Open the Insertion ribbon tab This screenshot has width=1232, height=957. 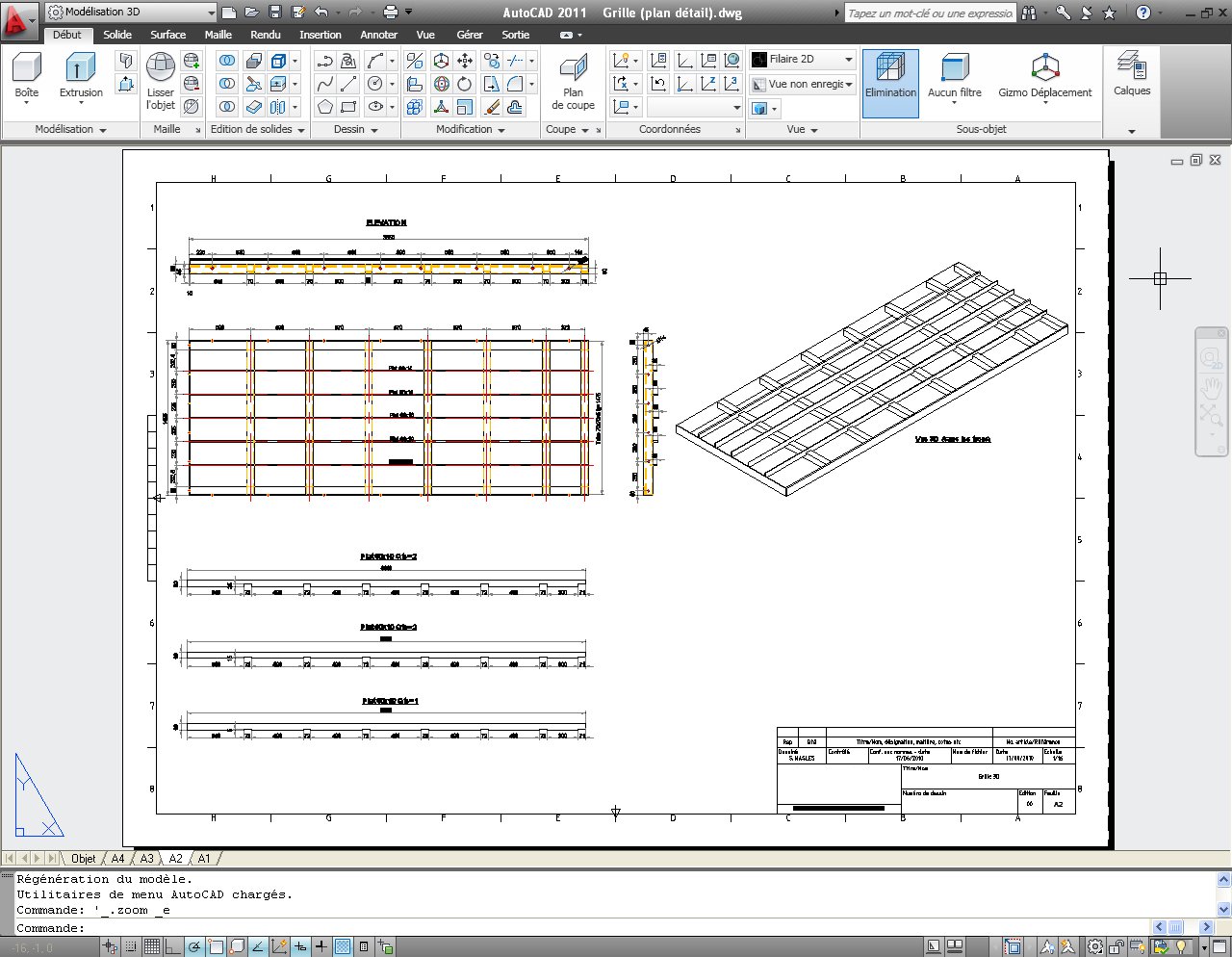(320, 35)
